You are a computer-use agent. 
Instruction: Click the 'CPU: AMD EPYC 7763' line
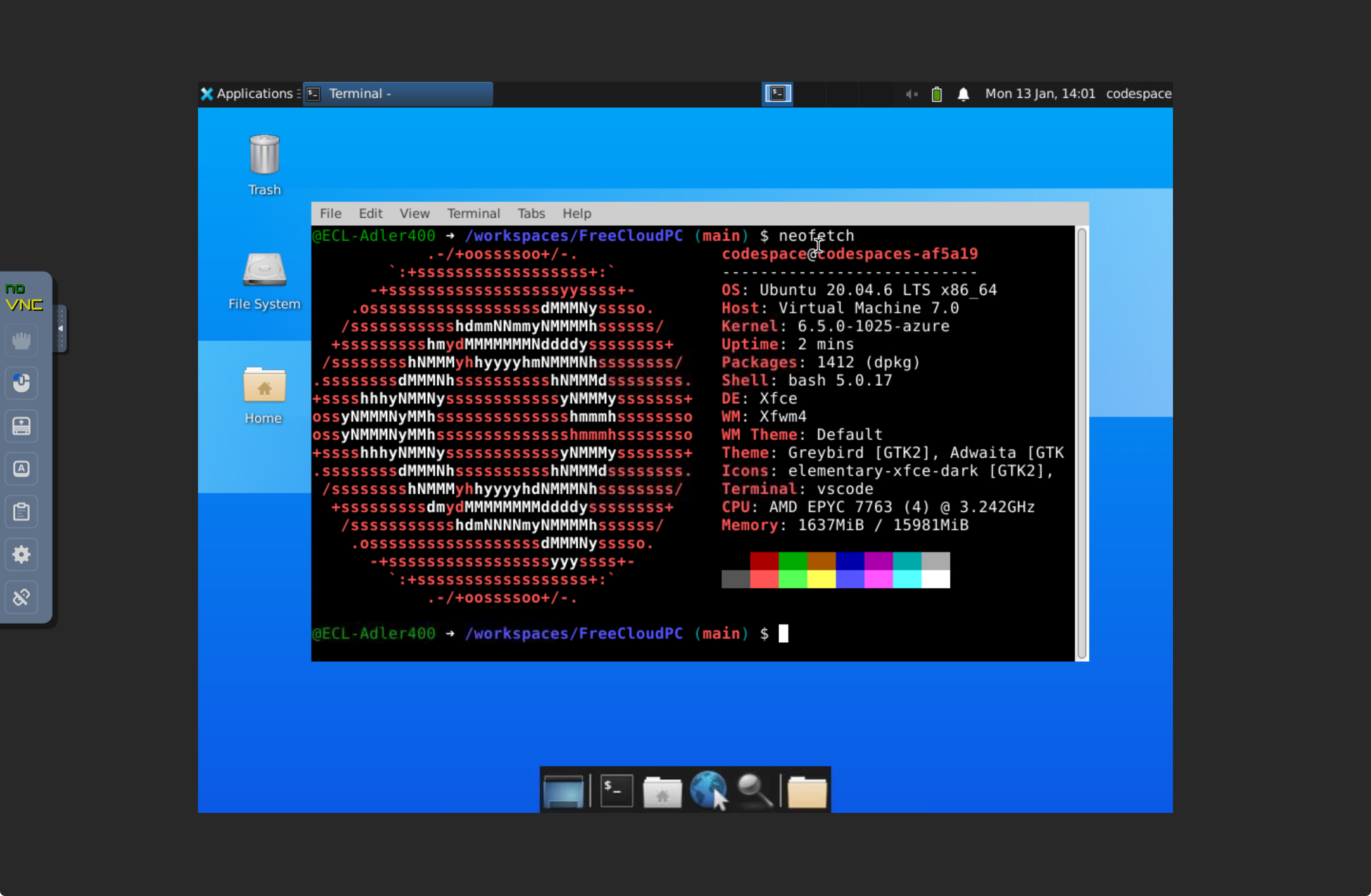click(x=878, y=507)
